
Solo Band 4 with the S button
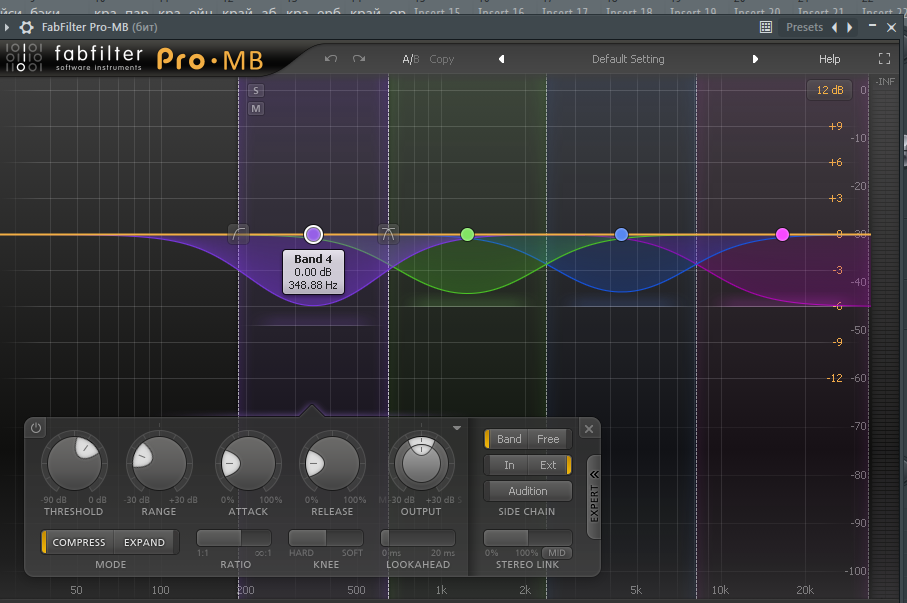pos(256,91)
